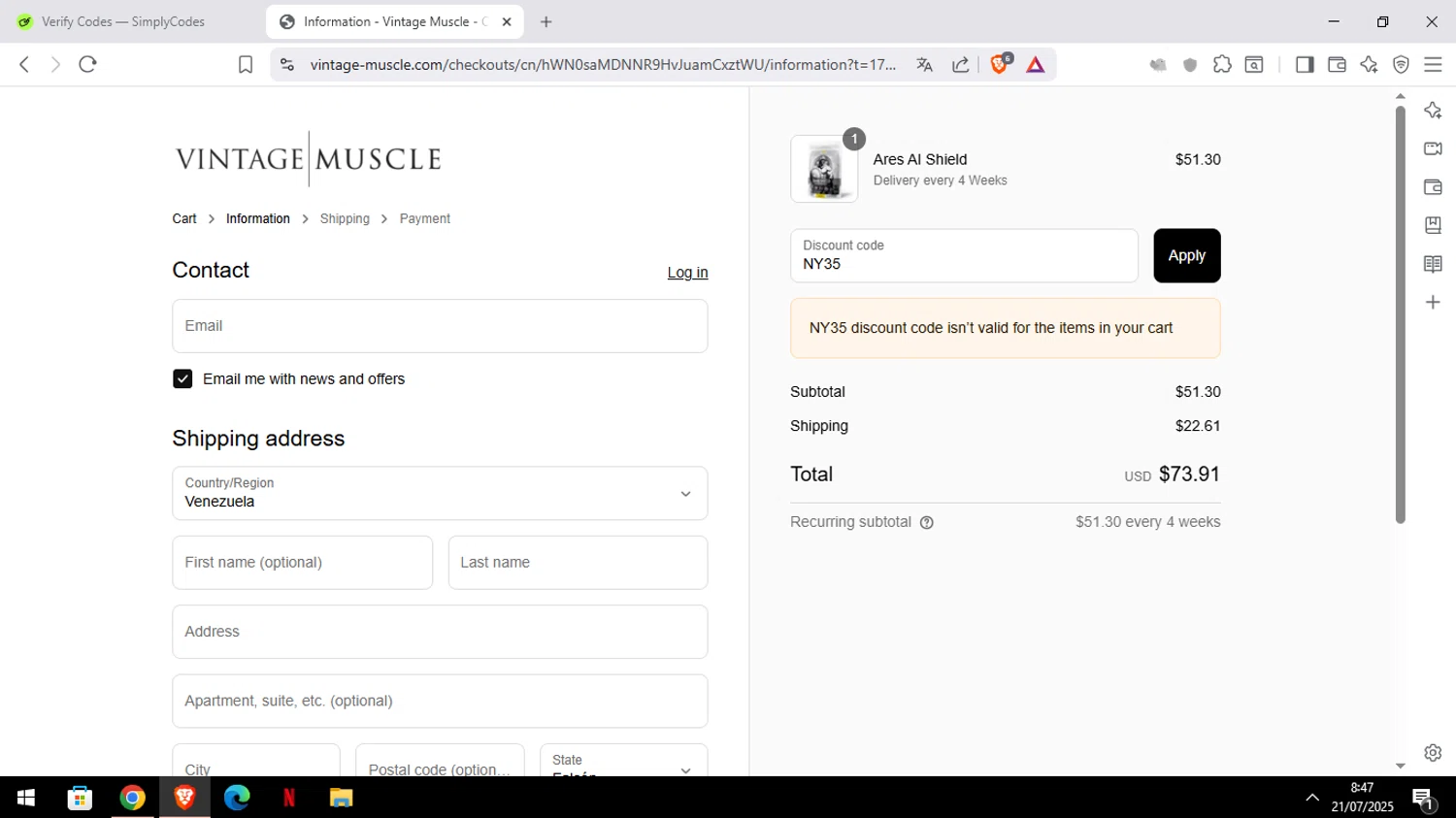Open File Explorer from taskbar
This screenshot has width=1456, height=818.
[341, 798]
